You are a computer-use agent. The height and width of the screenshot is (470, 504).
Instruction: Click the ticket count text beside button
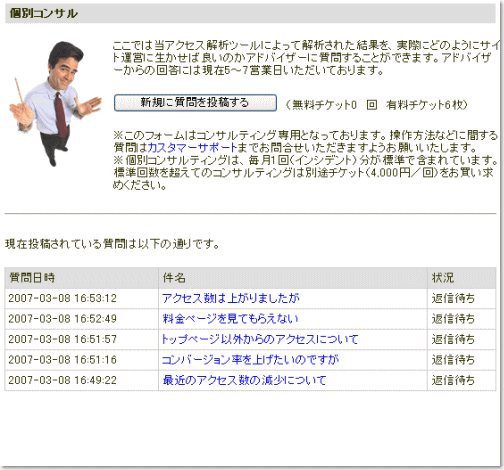[377, 105]
